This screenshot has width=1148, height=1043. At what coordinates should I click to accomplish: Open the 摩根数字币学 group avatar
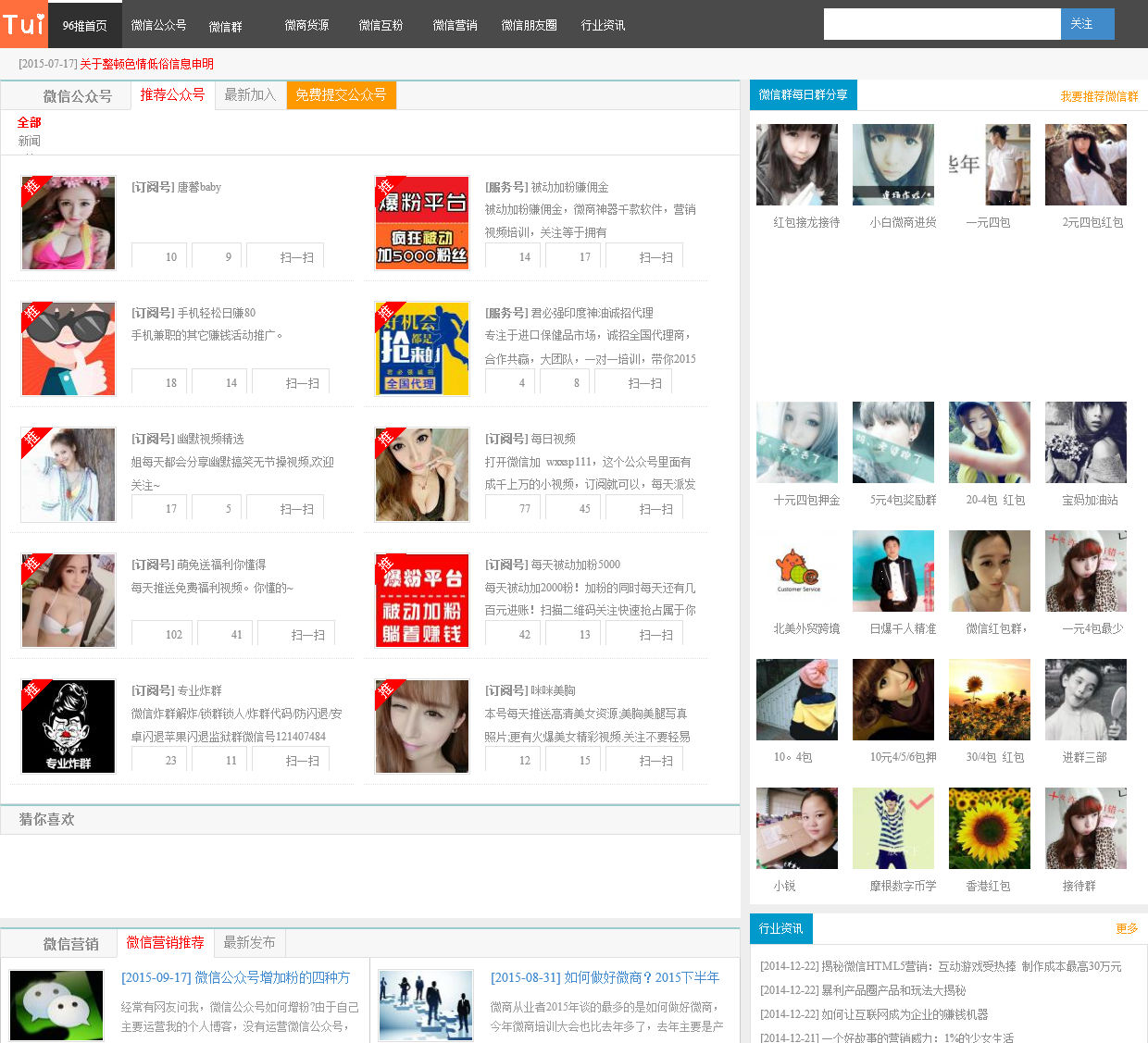893,828
